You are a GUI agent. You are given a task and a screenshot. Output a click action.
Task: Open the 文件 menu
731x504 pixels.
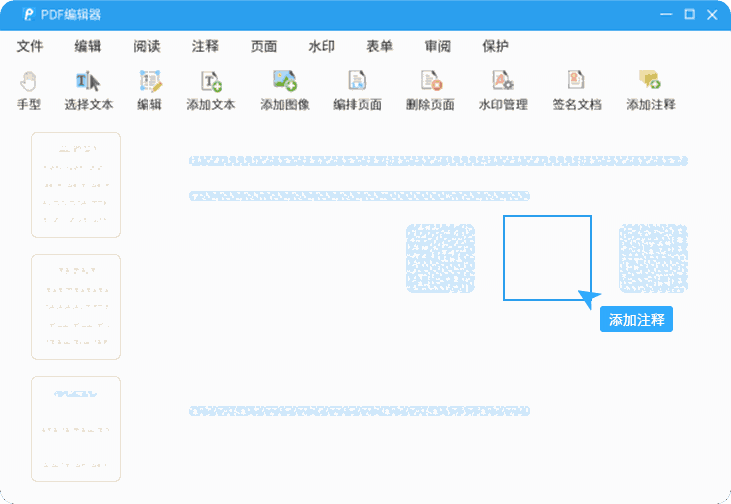30,46
